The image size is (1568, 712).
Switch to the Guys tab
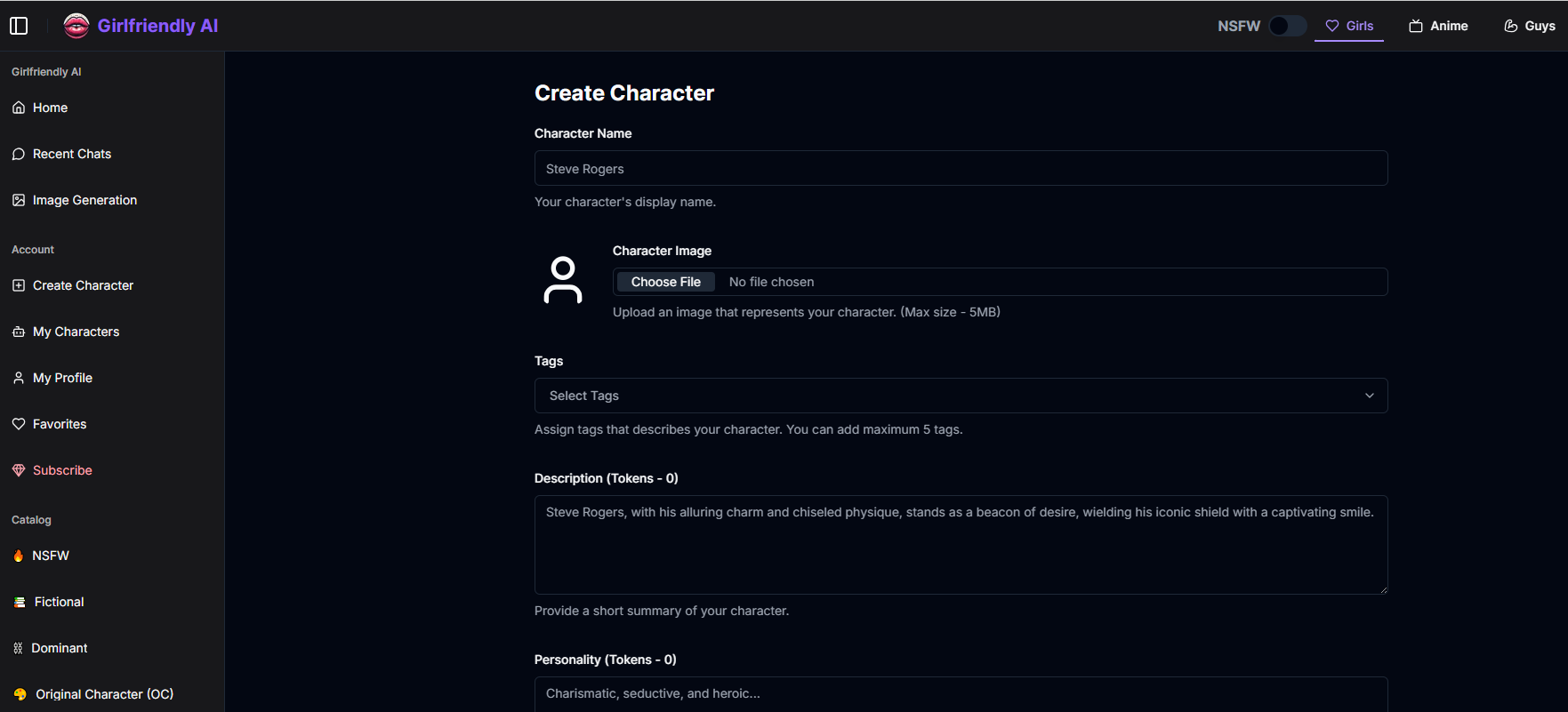(x=1529, y=26)
